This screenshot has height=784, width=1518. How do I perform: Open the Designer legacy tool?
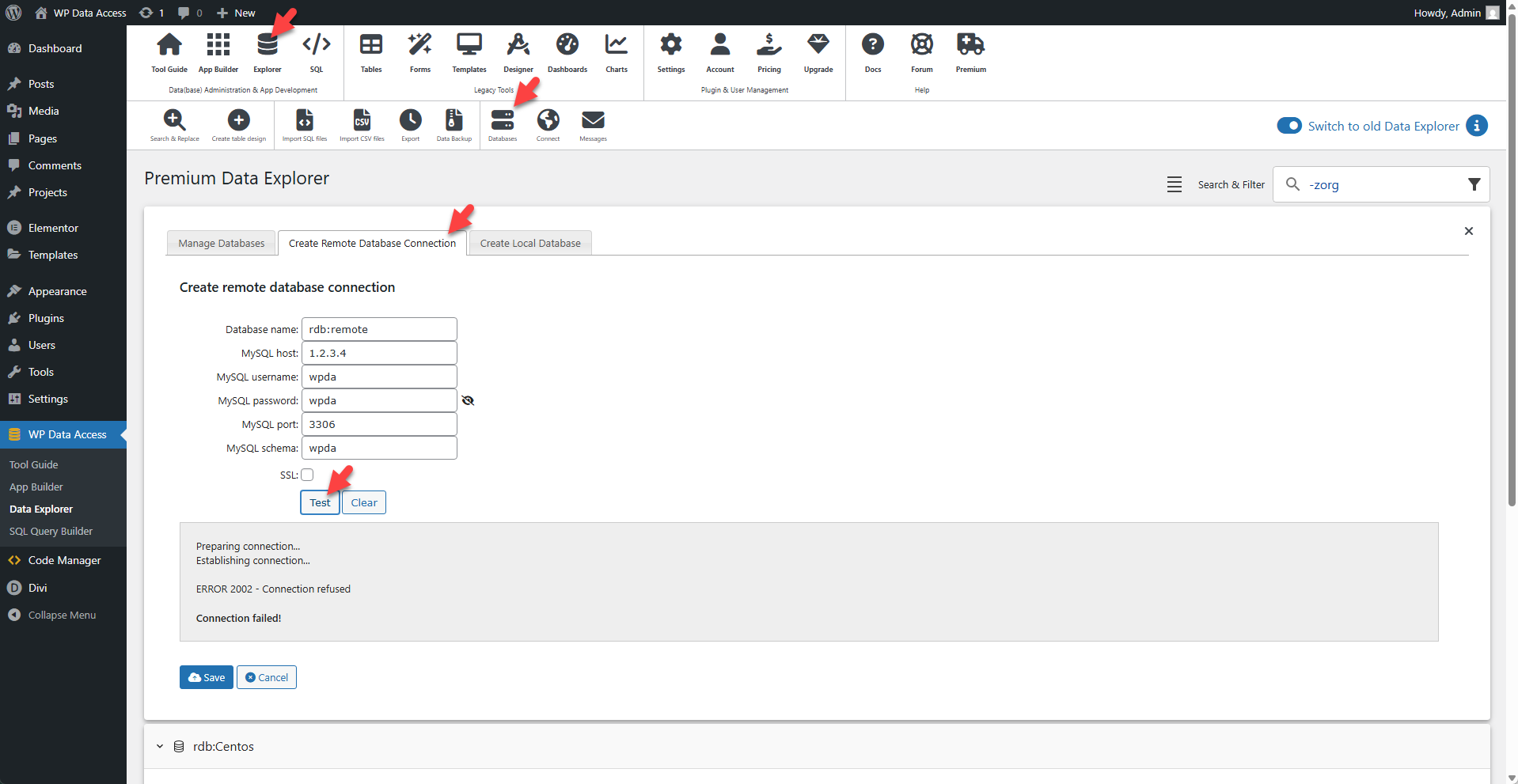click(518, 51)
